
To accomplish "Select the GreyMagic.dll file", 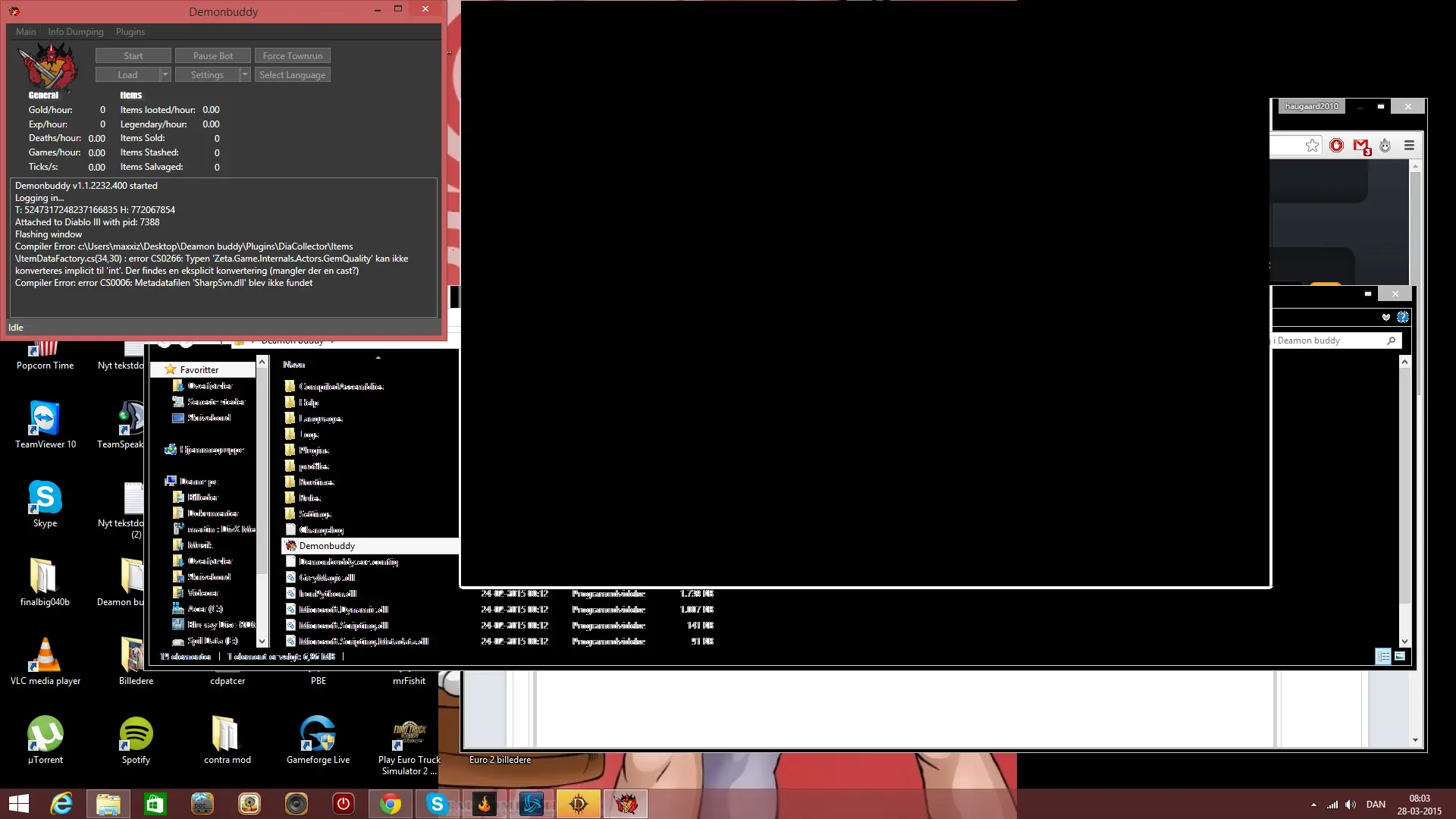I will tap(326, 578).
